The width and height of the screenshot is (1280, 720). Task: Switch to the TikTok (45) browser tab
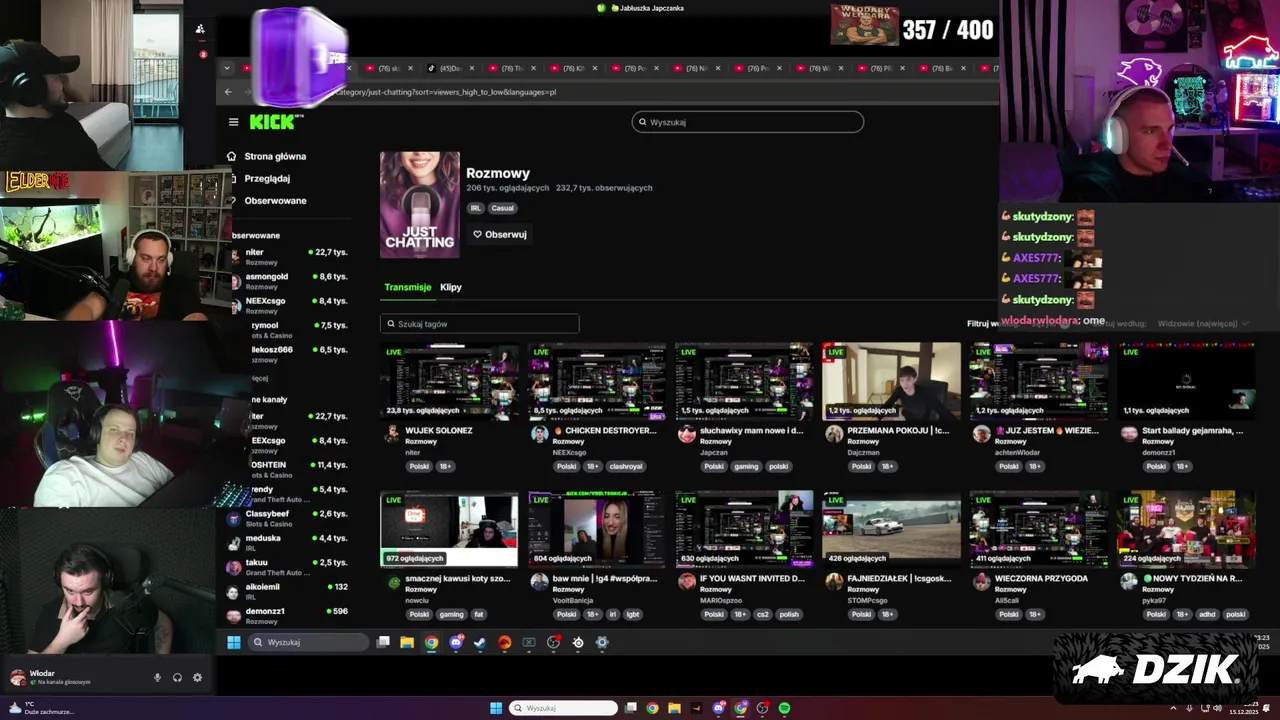(450, 68)
